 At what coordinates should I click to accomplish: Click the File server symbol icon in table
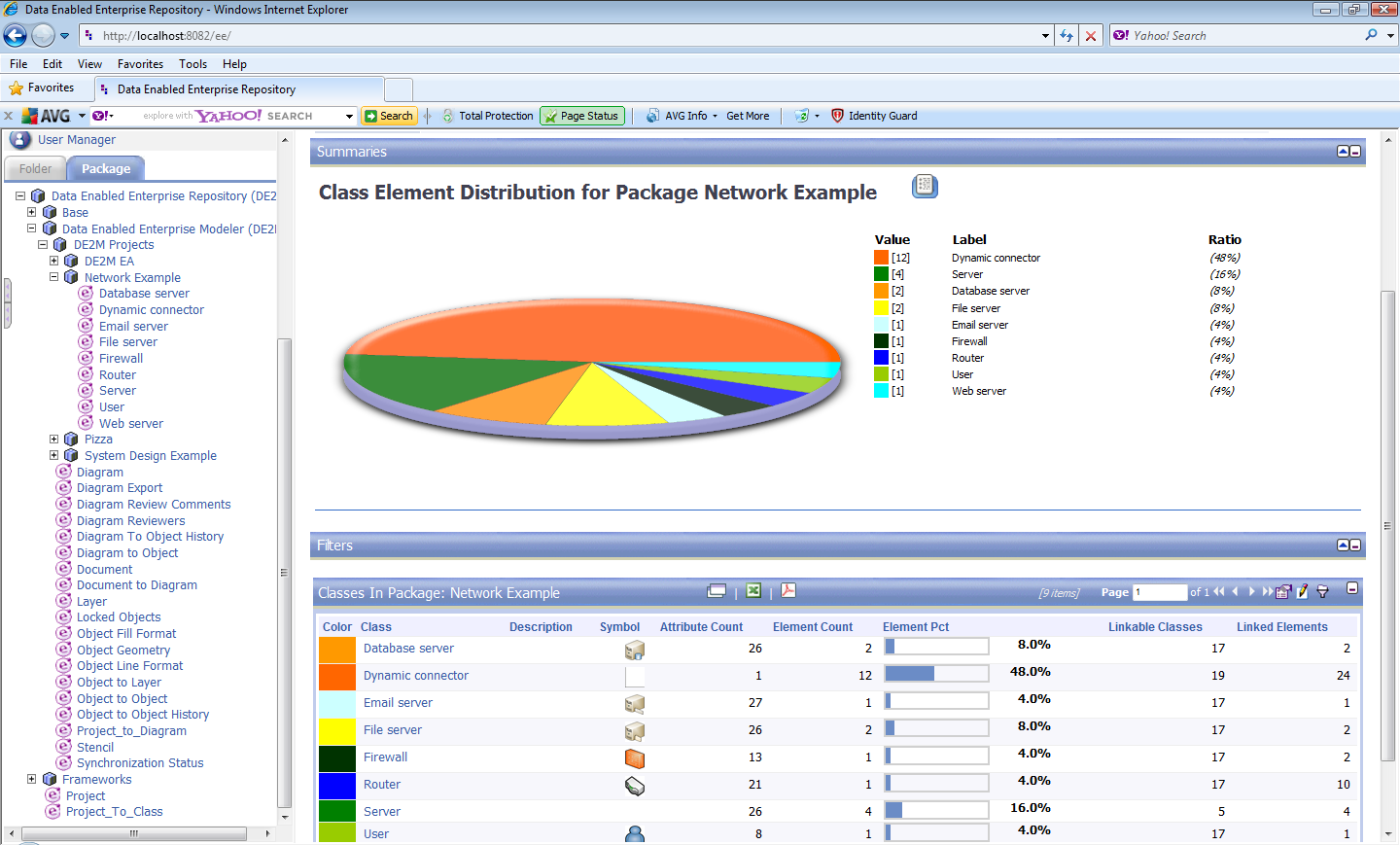click(x=635, y=731)
